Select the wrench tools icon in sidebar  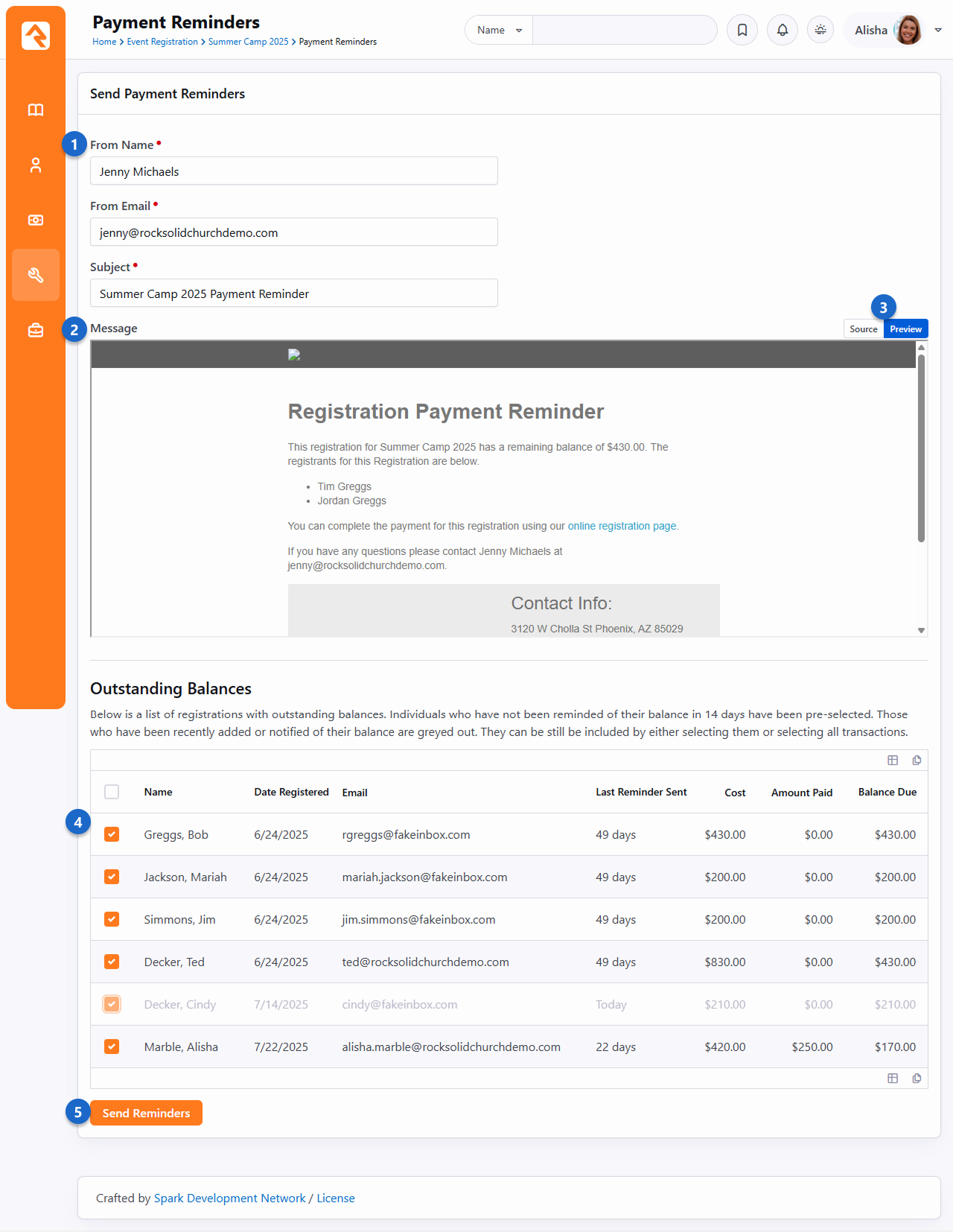(36, 276)
